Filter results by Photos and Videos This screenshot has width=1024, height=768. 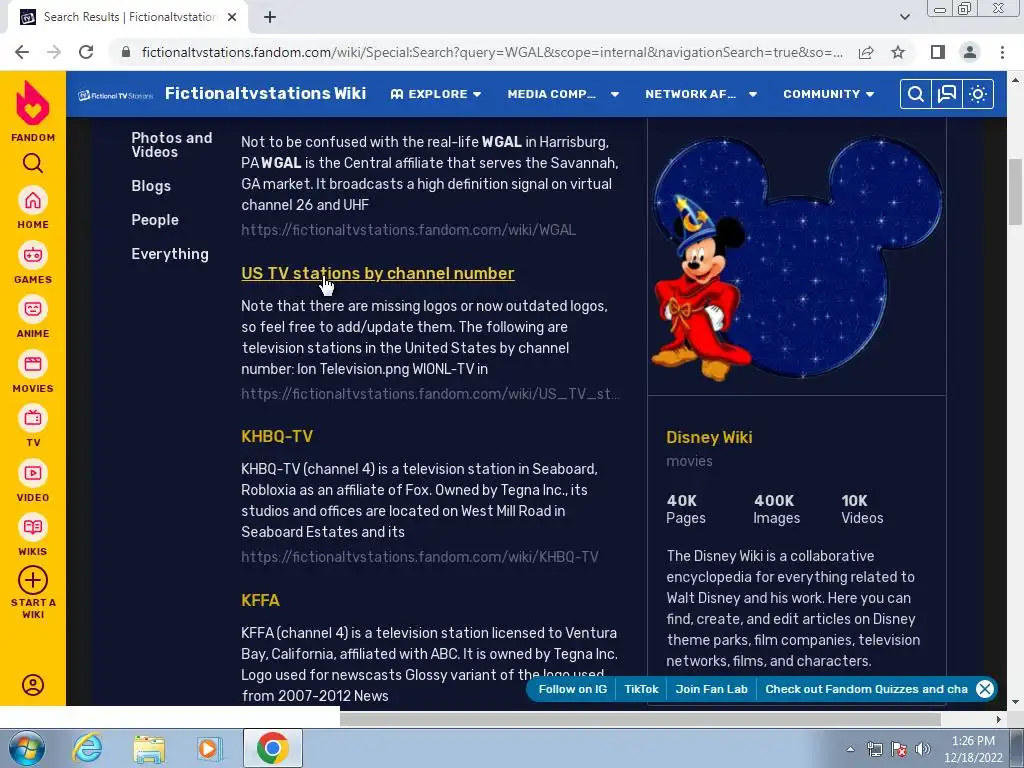pyautogui.click(x=172, y=144)
